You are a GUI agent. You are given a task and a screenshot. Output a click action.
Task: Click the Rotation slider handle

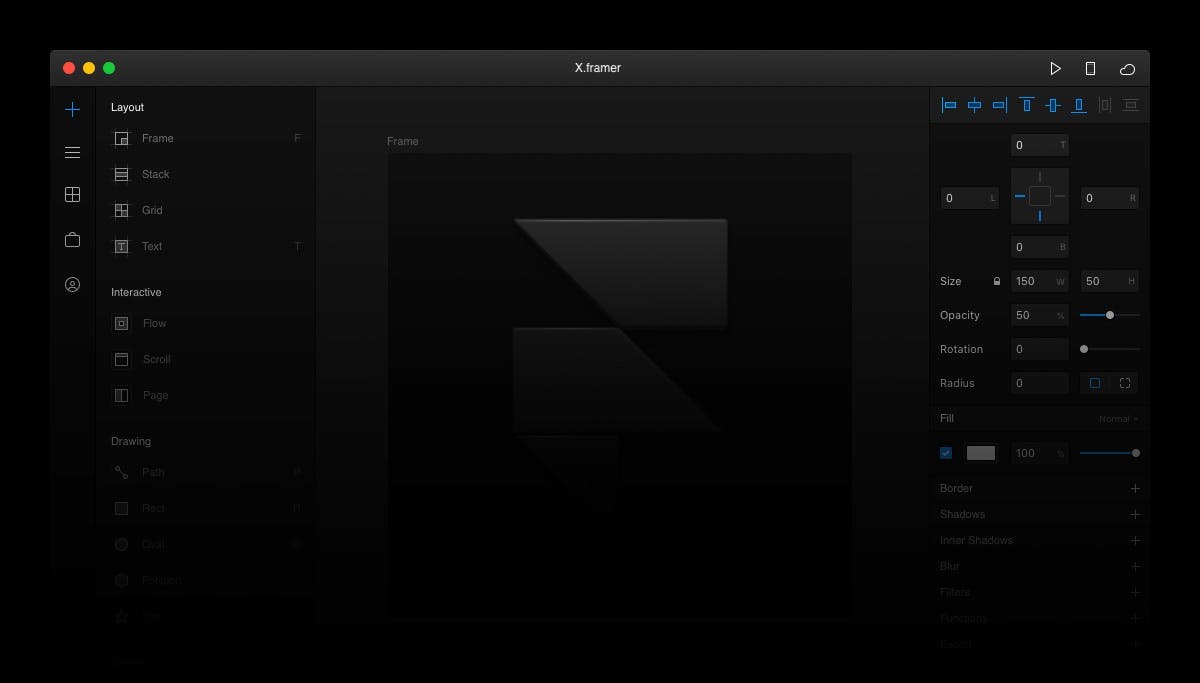1084,349
